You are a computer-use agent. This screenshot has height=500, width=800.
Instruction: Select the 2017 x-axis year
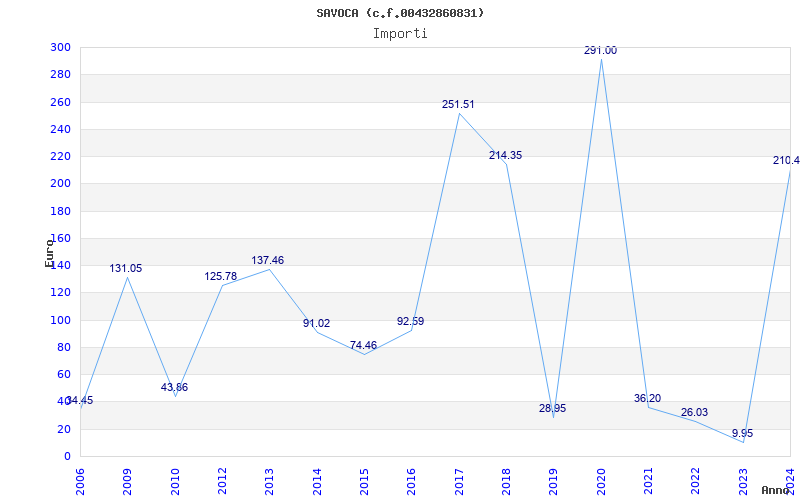pos(459,482)
